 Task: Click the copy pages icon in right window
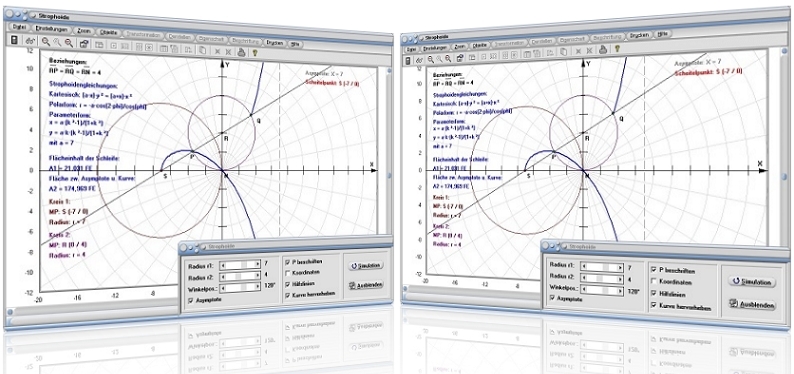click(564, 51)
